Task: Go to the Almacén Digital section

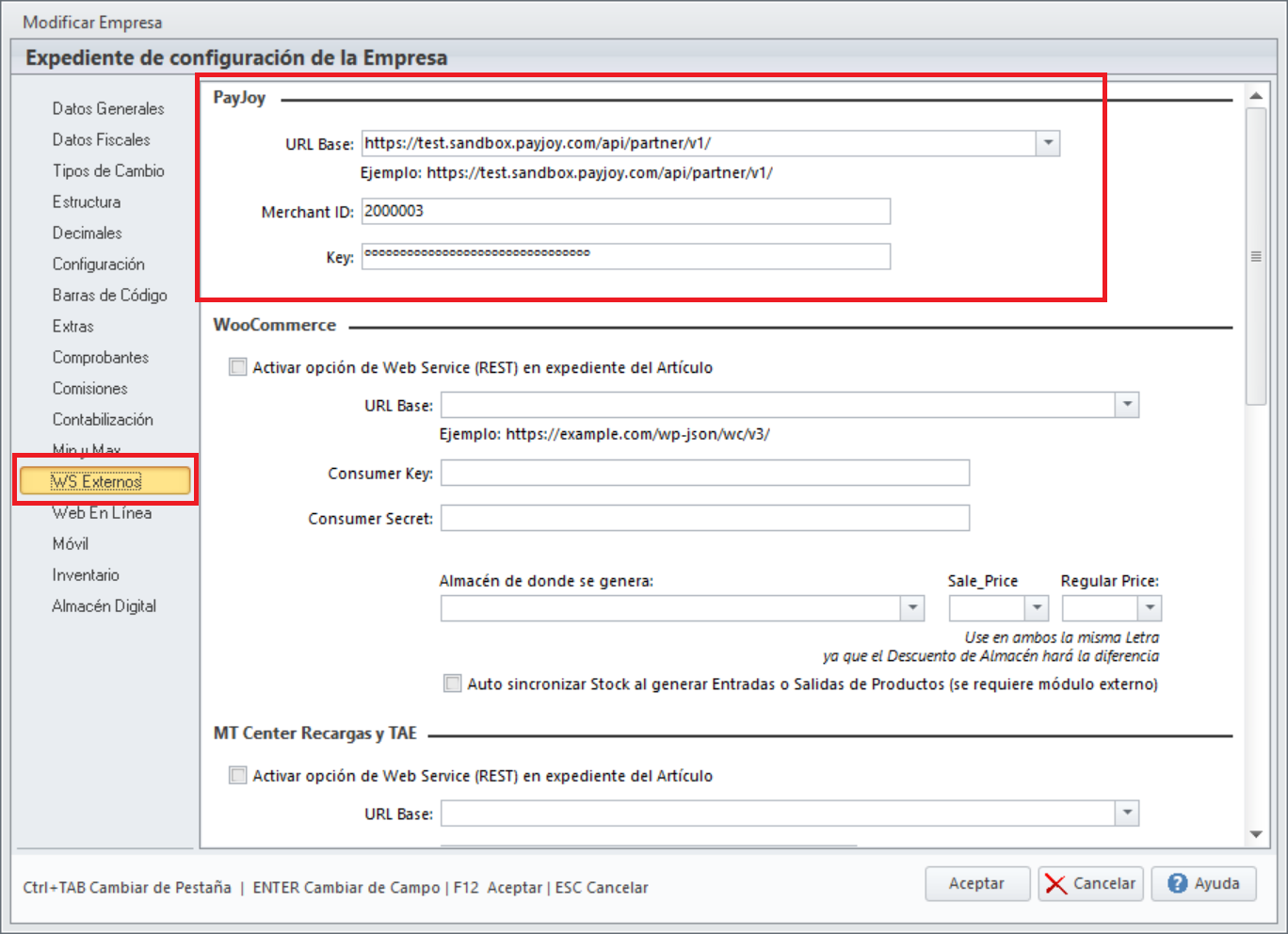Action: 105,606
